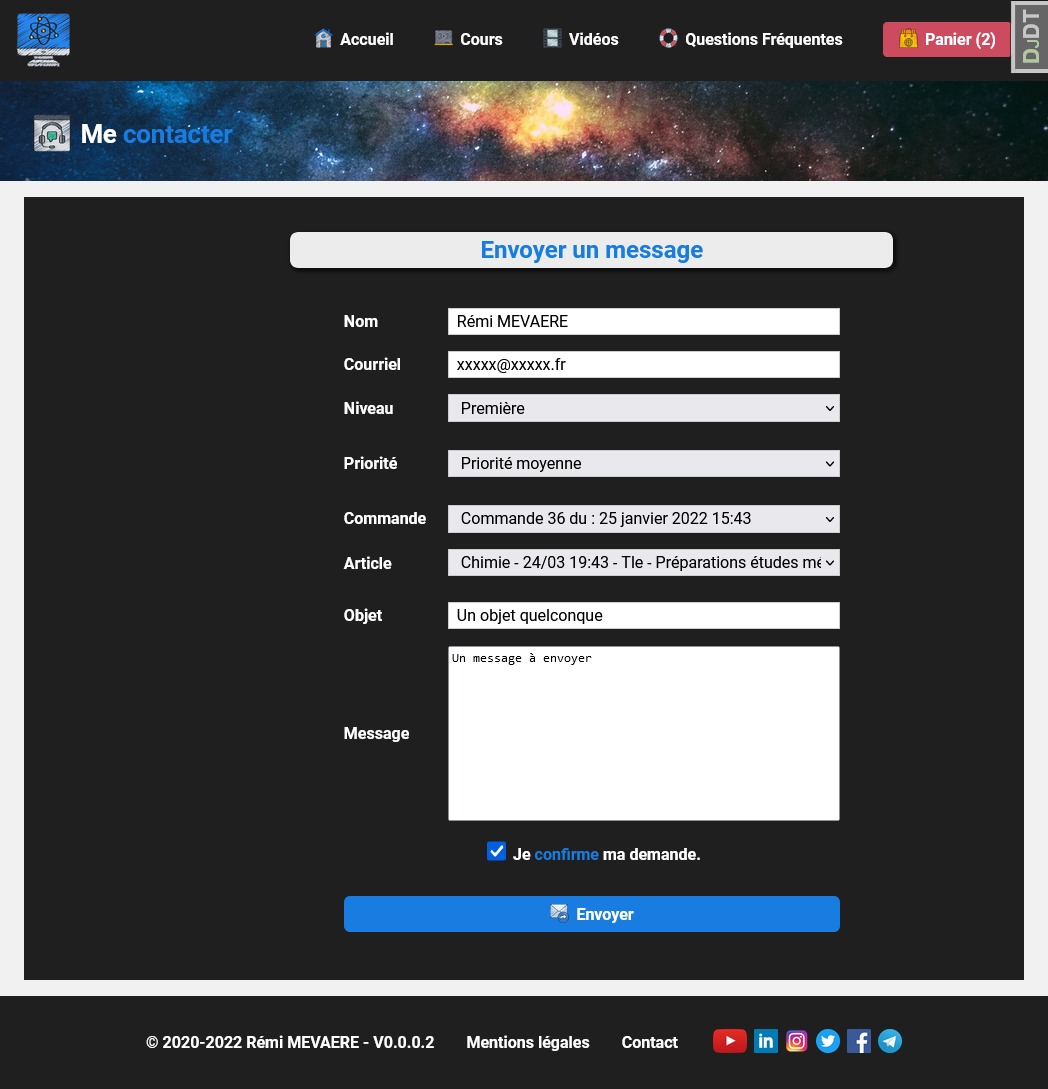Click the Facebook footer icon
The image size is (1048, 1089).
click(x=858, y=1041)
